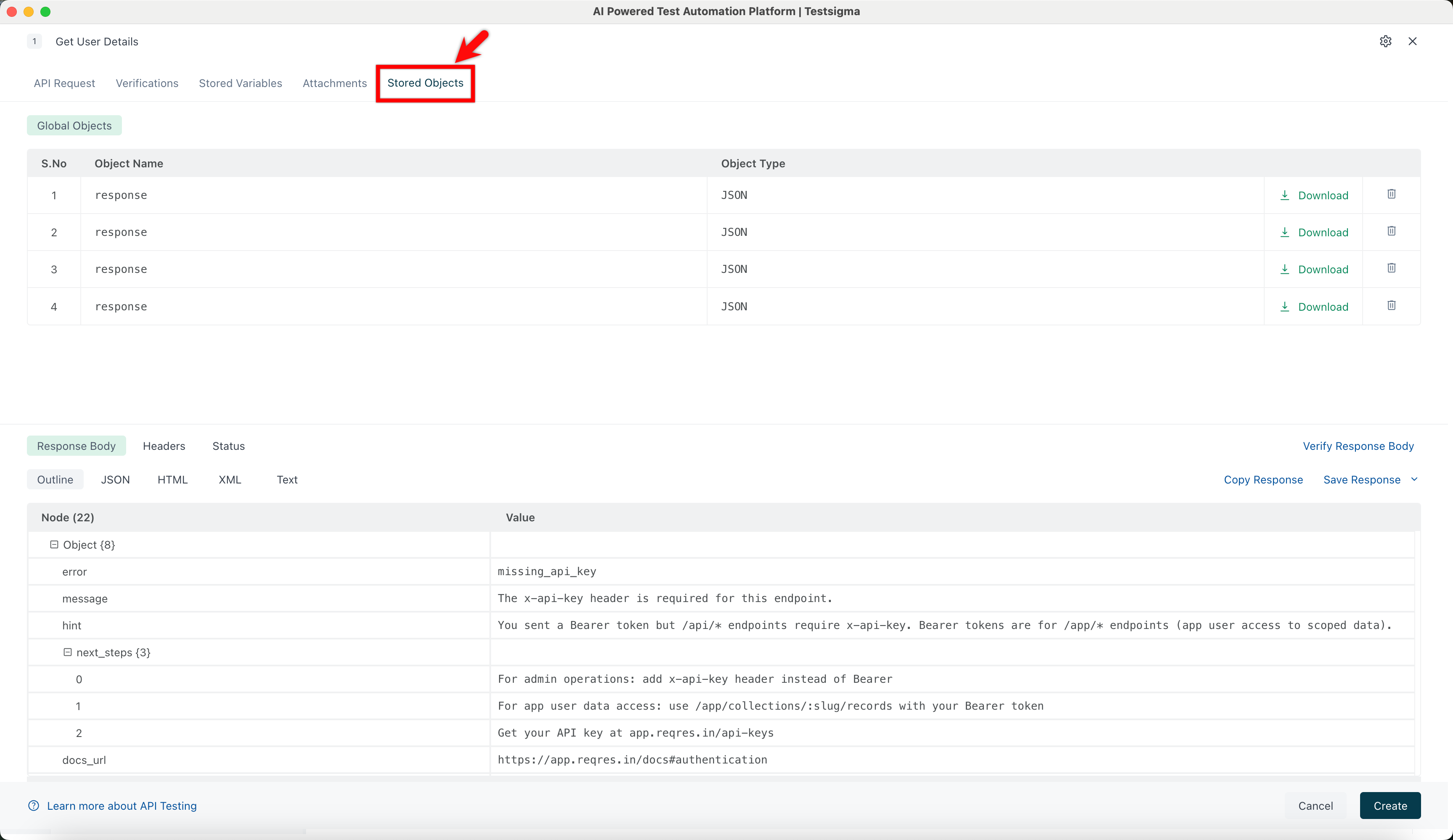Delete the response object in row 4
Screen dimensions: 1453x840
1391,306
